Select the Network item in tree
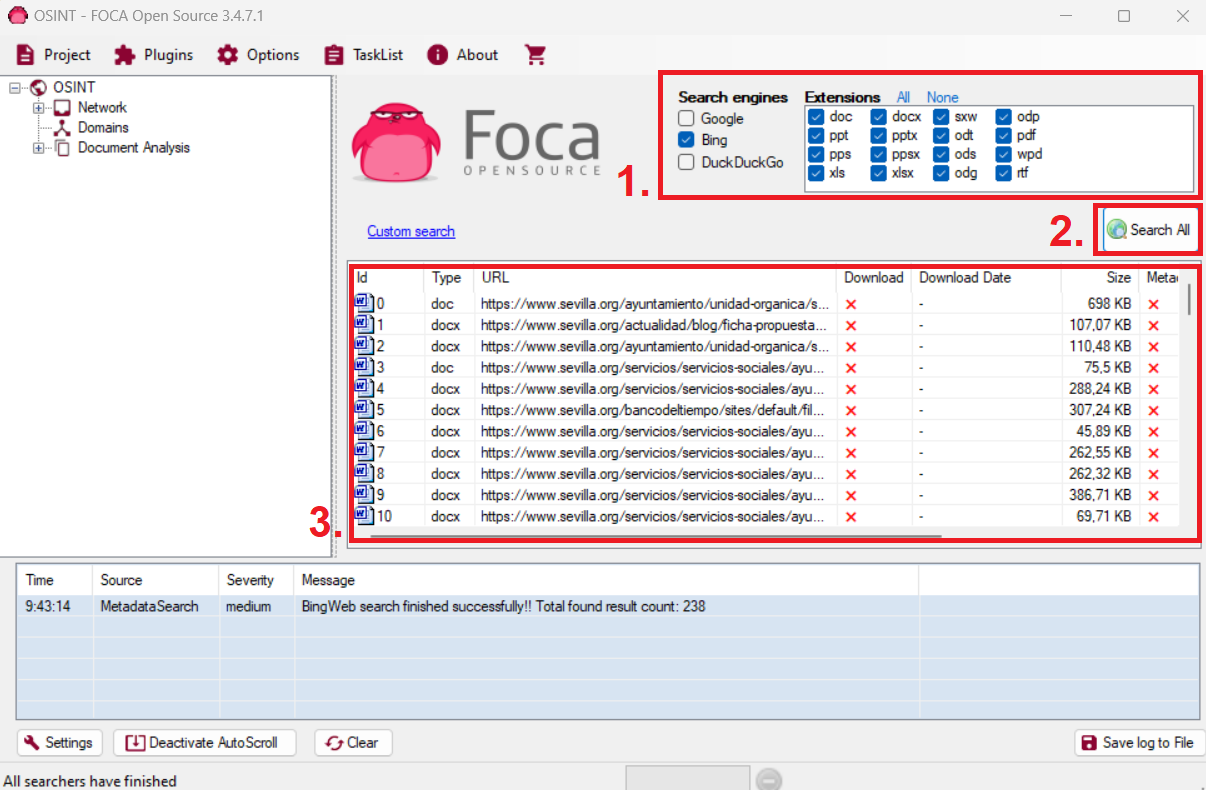The height and width of the screenshot is (790, 1206). (x=102, y=108)
